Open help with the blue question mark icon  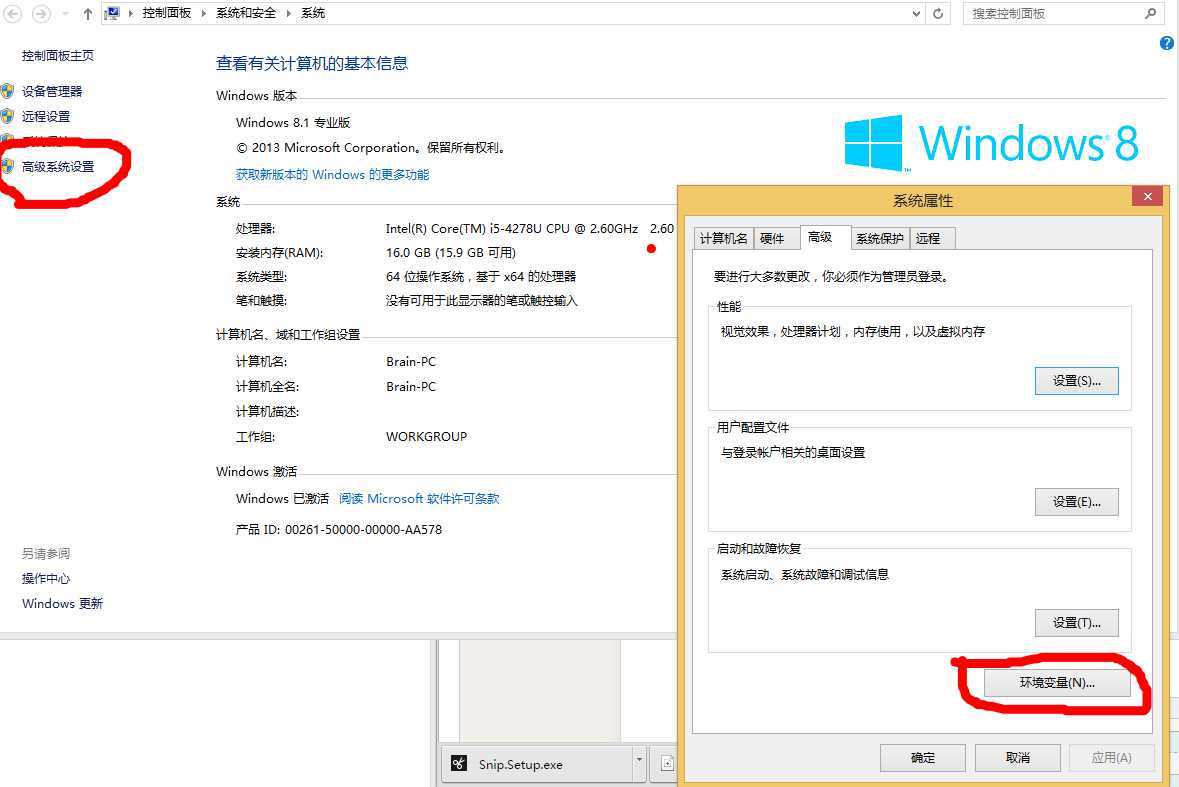point(1167,44)
